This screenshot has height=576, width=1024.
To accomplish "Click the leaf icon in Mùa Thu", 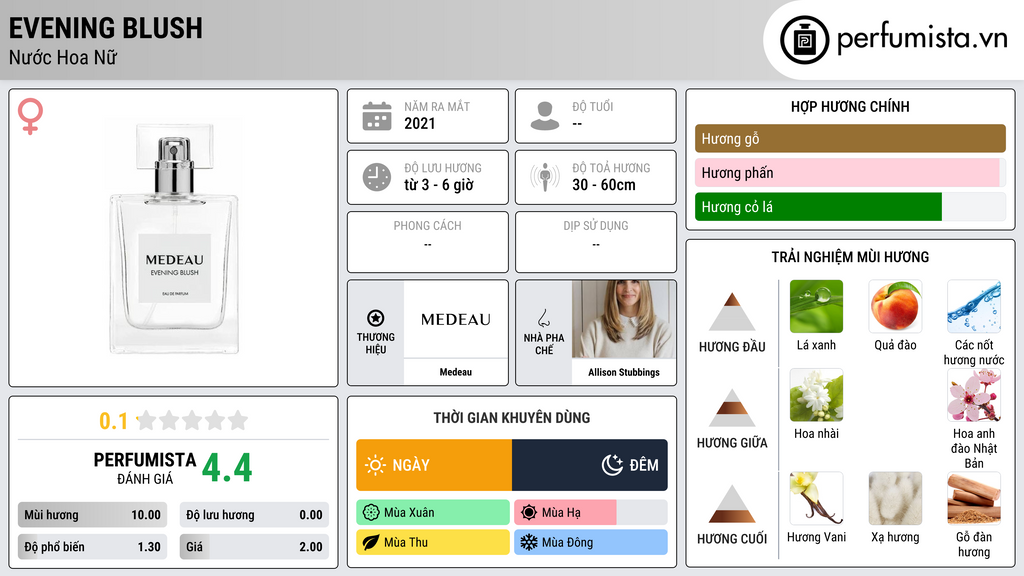I will click(371, 542).
